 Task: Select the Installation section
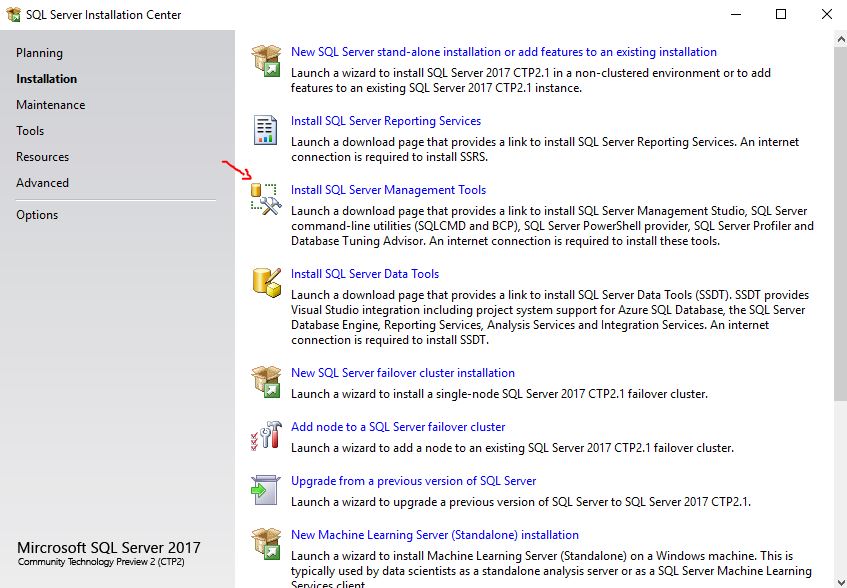click(46, 79)
